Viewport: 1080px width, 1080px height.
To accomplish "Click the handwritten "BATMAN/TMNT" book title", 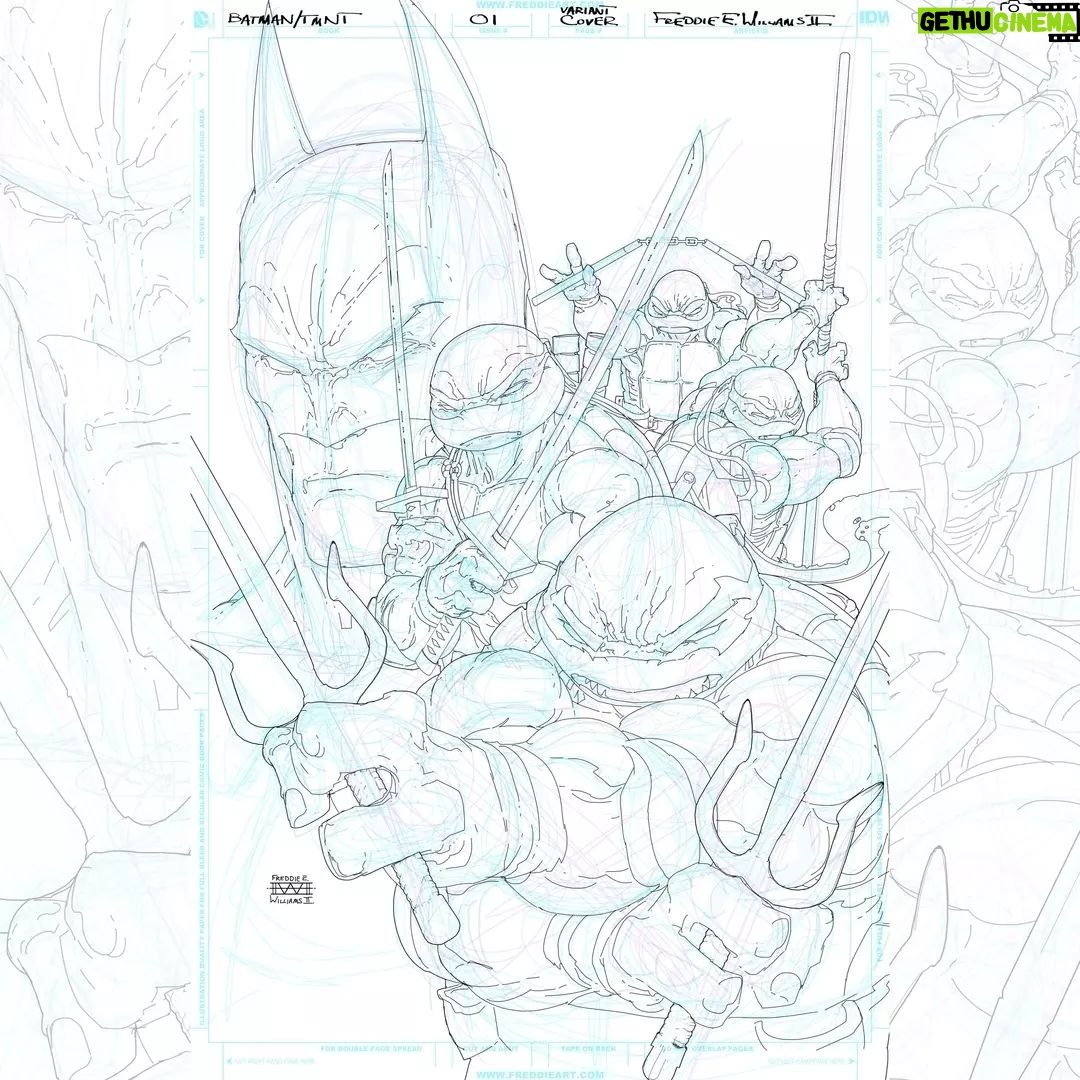I will click(x=293, y=19).
